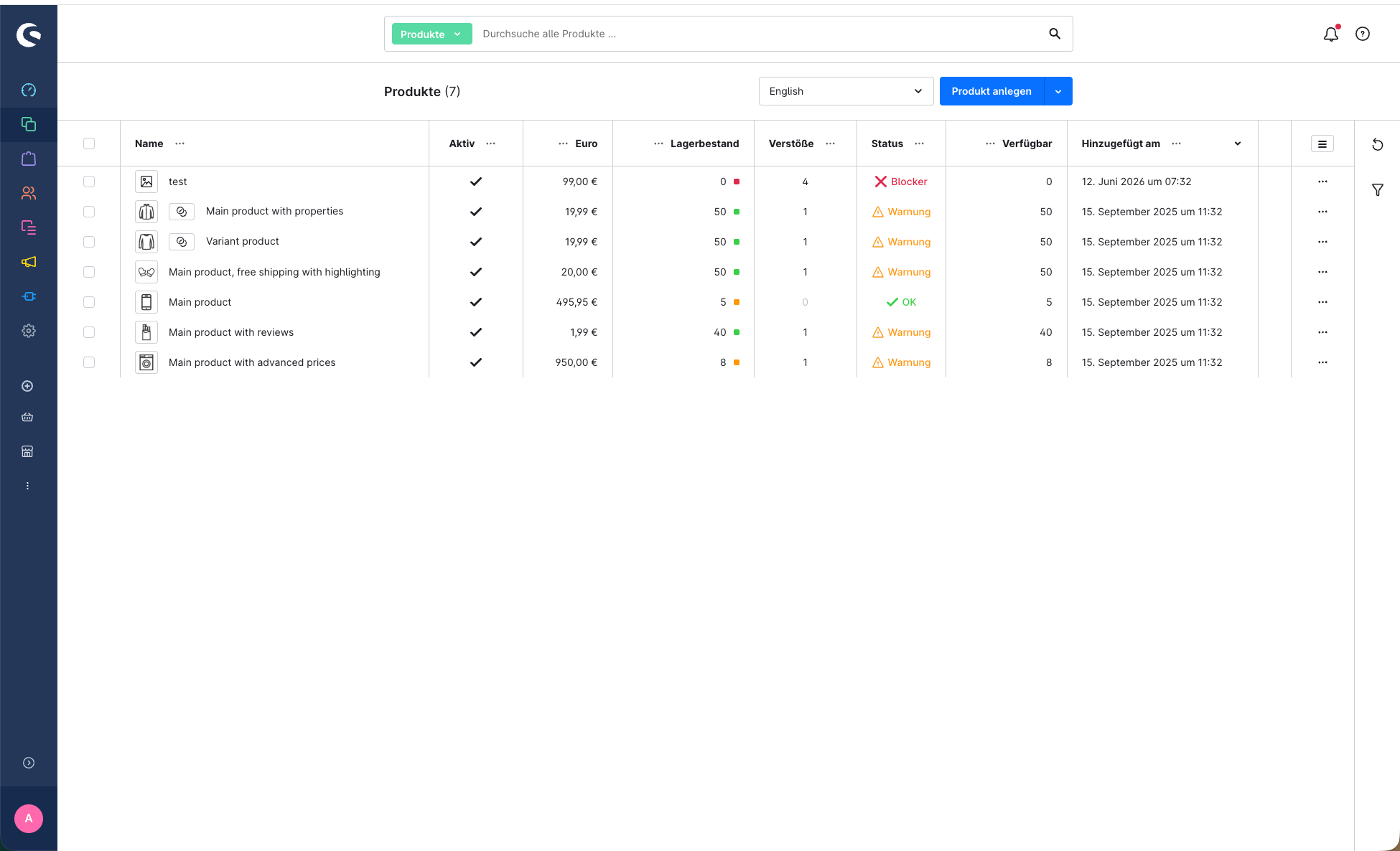The width and height of the screenshot is (1400, 851).
Task: Open the Main product with advanced prices link
Action: click(252, 362)
